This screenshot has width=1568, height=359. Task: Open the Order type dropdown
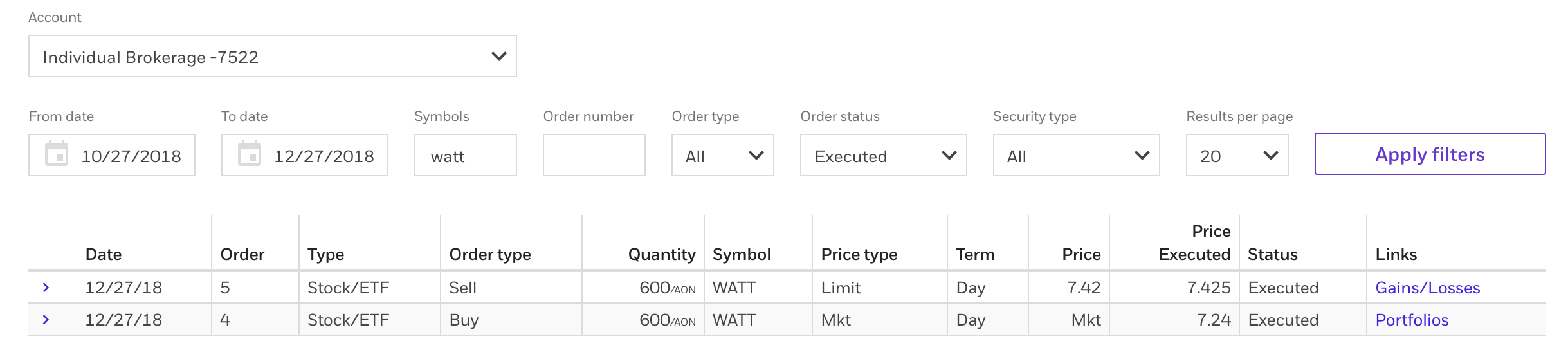[x=722, y=156]
